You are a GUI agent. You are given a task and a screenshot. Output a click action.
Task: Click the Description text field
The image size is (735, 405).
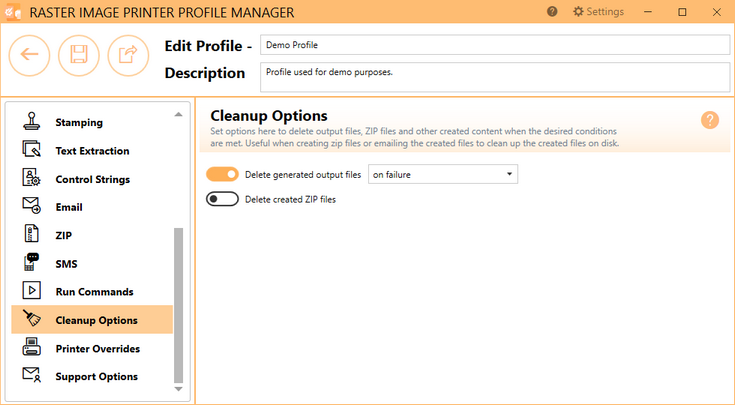[495, 77]
